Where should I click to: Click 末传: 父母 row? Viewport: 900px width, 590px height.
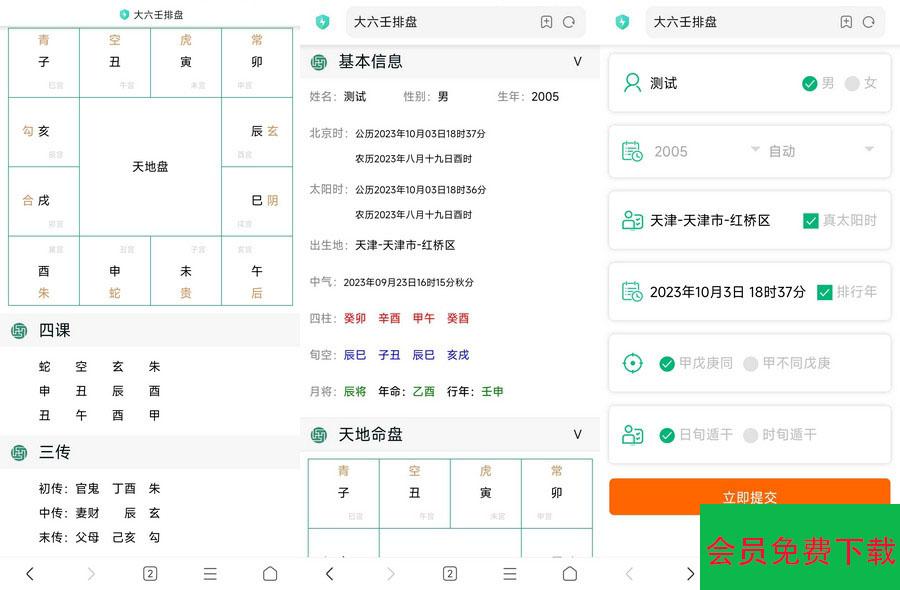tap(100, 537)
